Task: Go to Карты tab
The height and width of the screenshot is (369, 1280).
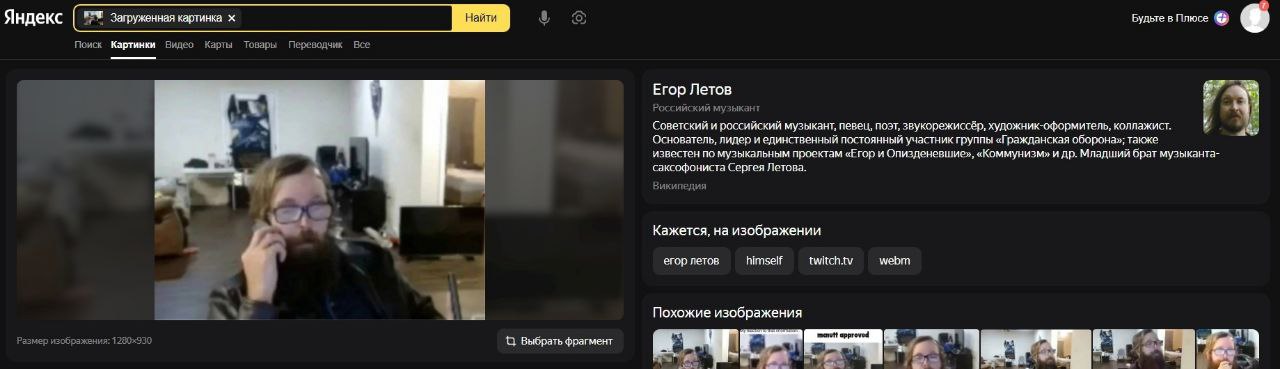Action: (x=218, y=45)
